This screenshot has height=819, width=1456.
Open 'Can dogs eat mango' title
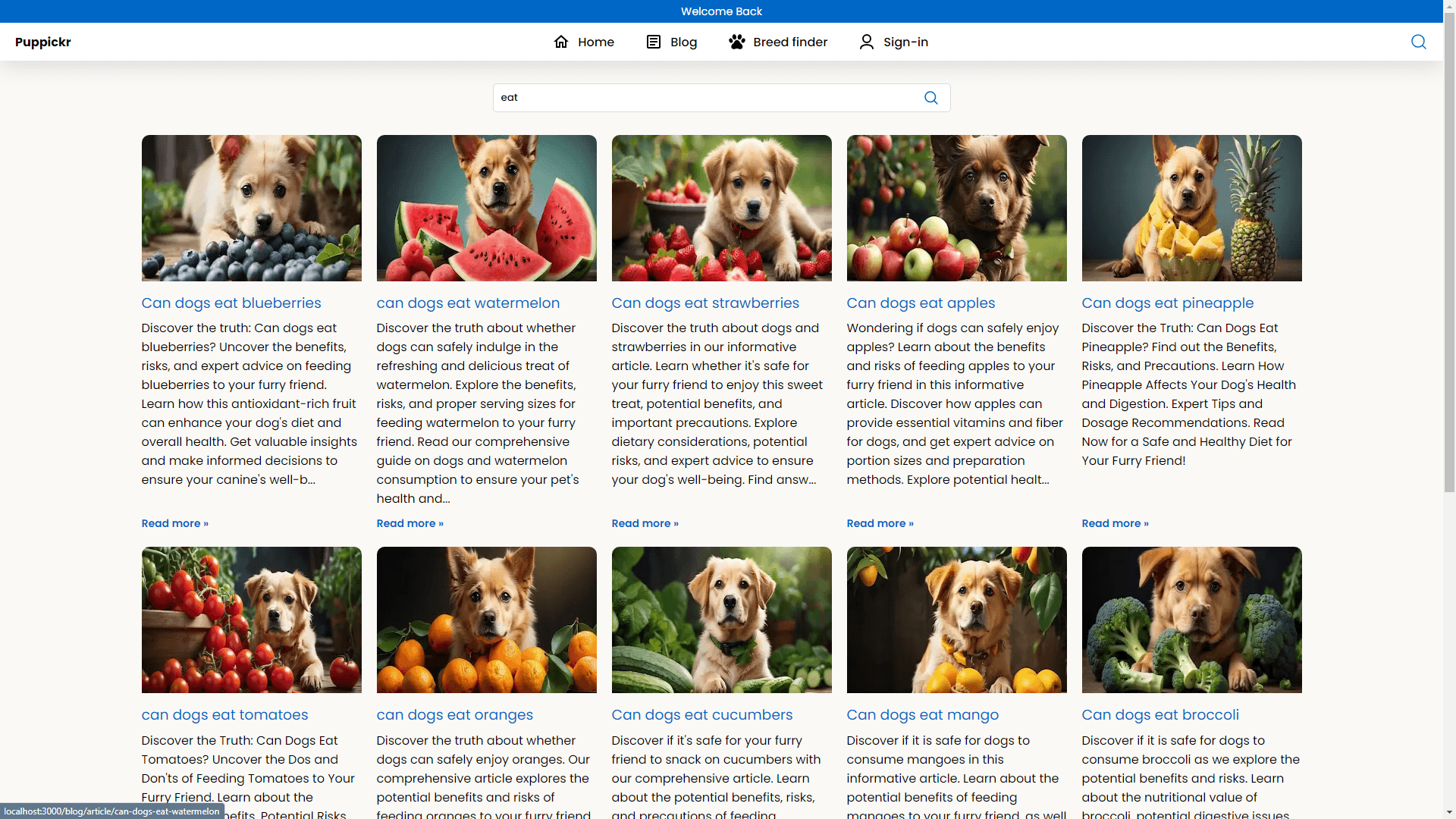coord(922,714)
